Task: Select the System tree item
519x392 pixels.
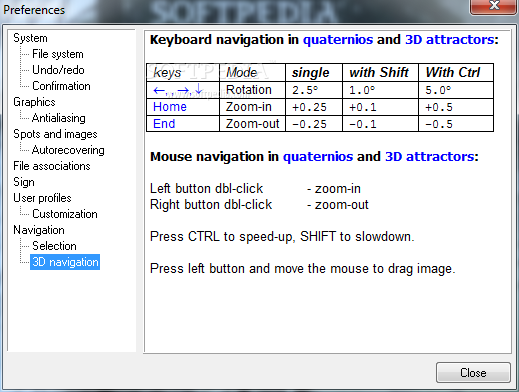Action: tap(30, 38)
